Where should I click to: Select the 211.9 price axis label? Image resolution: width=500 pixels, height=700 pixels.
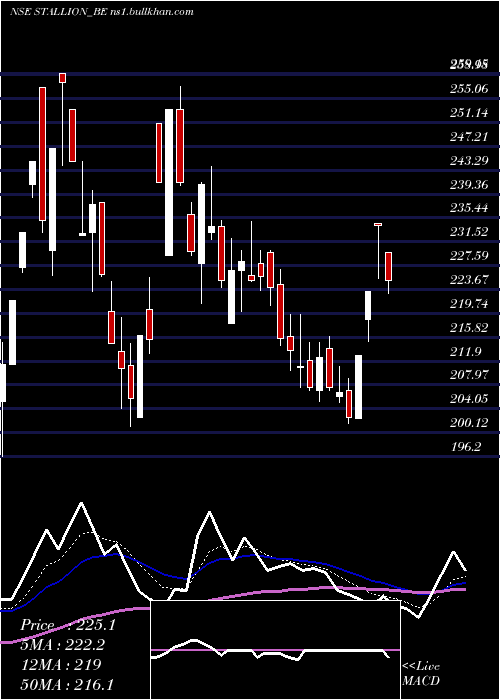click(466, 352)
